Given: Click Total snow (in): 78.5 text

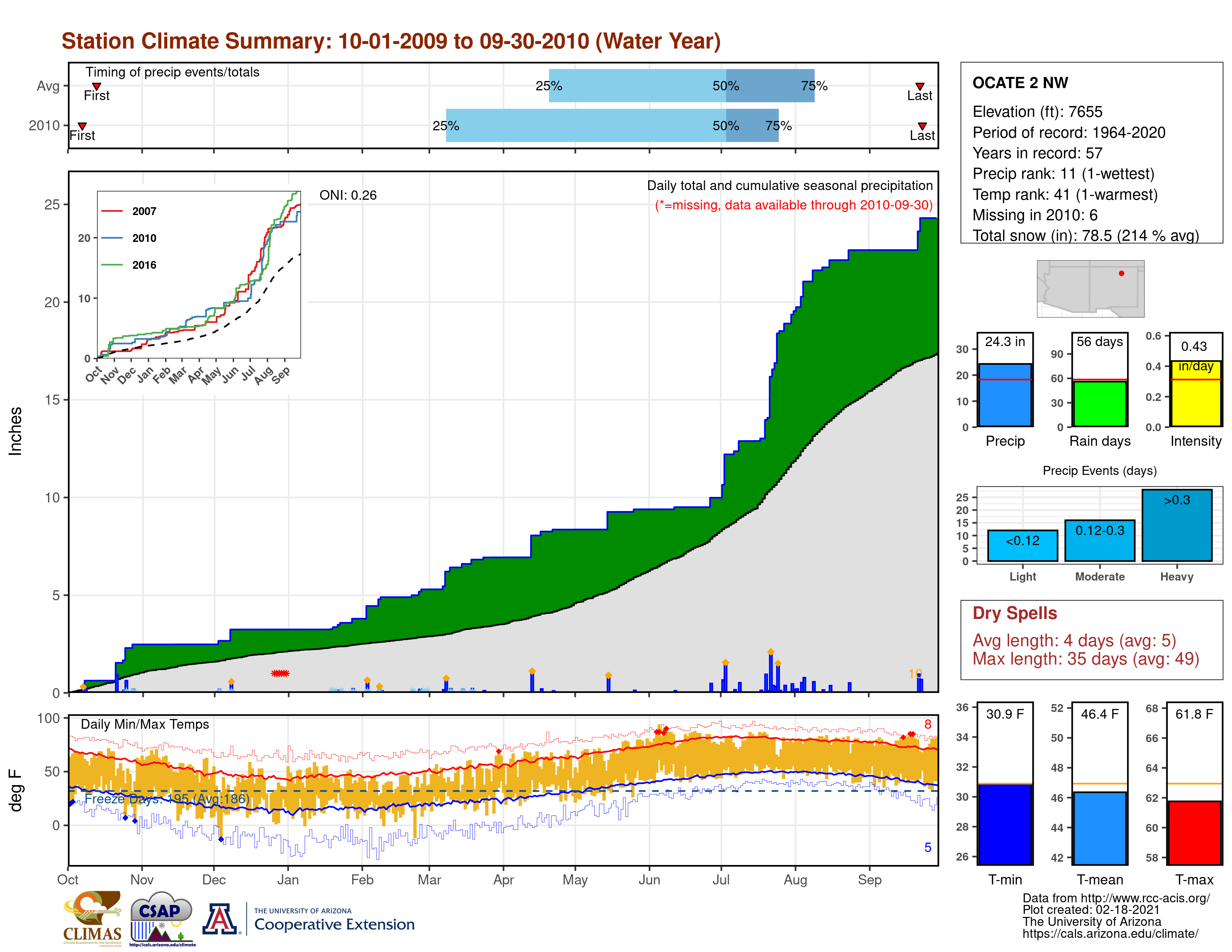Looking at the screenshot, I should 1085,235.
